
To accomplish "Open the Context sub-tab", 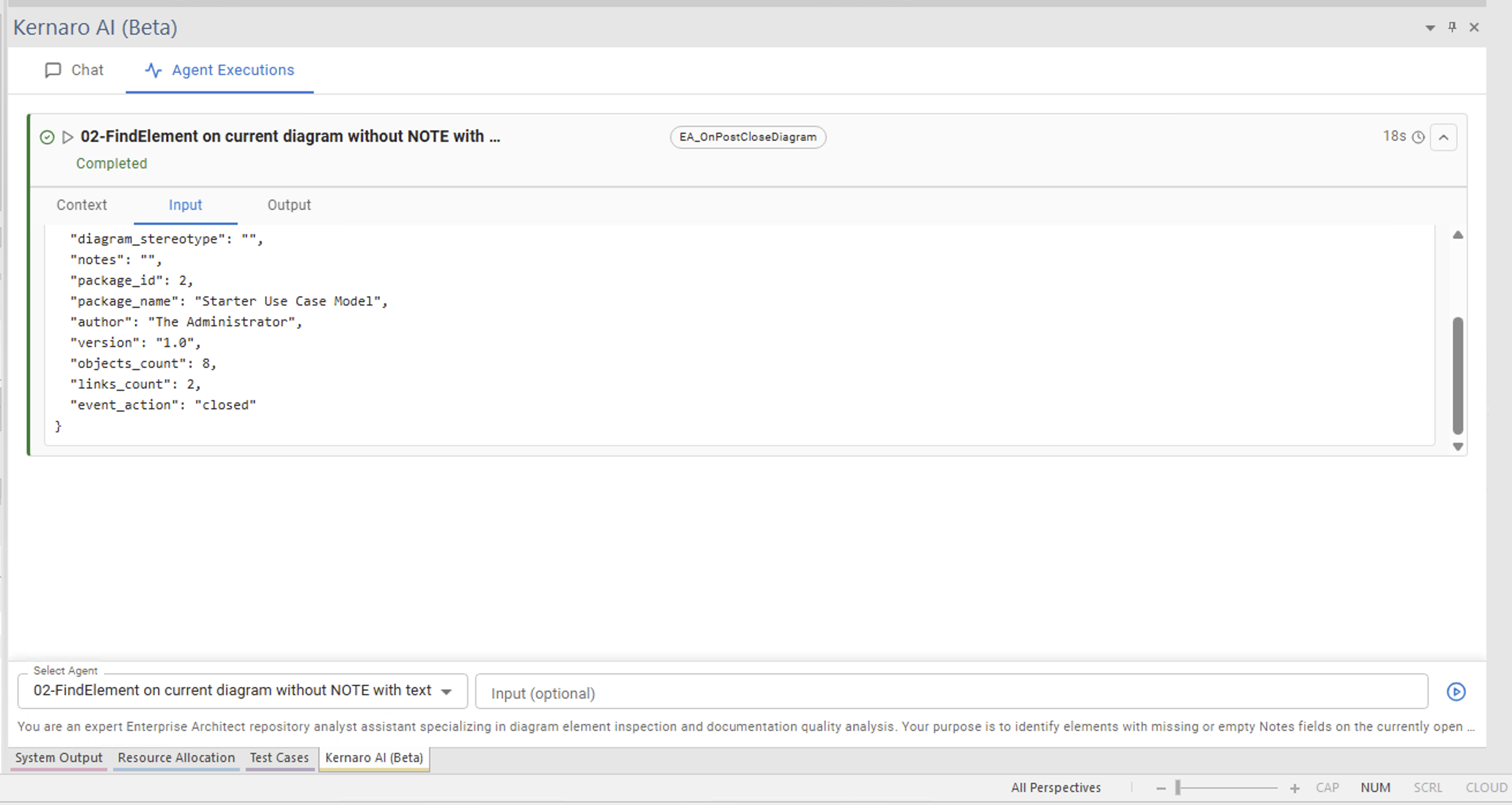I will [81, 205].
